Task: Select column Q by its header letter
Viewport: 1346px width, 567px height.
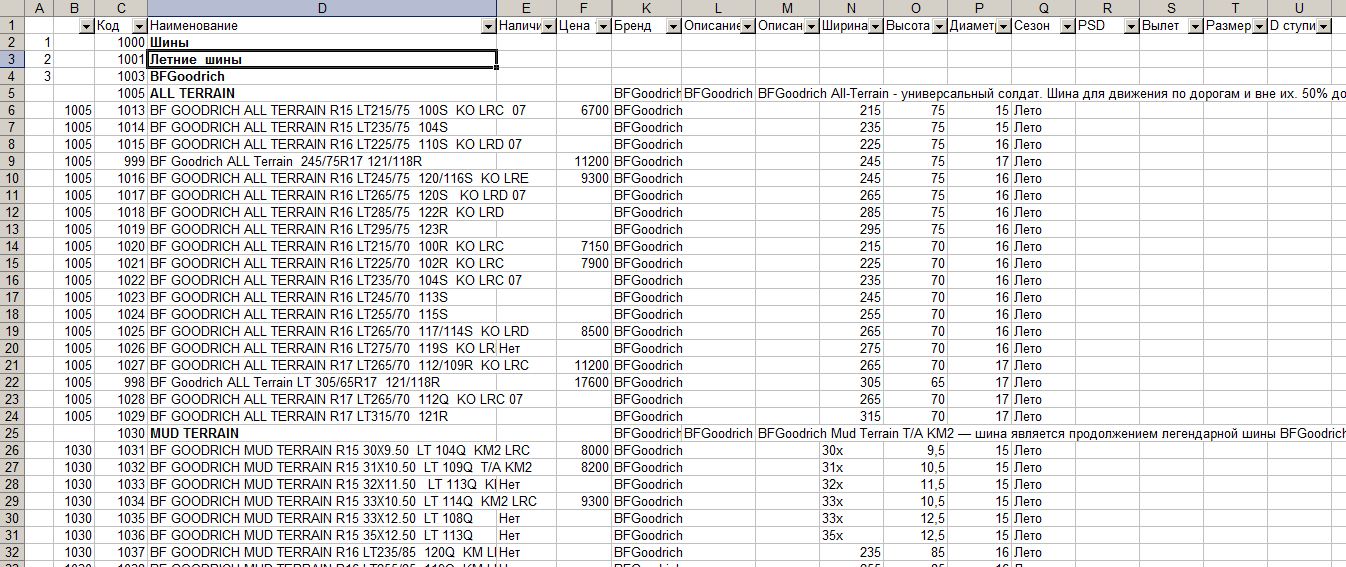Action: 1043,8
